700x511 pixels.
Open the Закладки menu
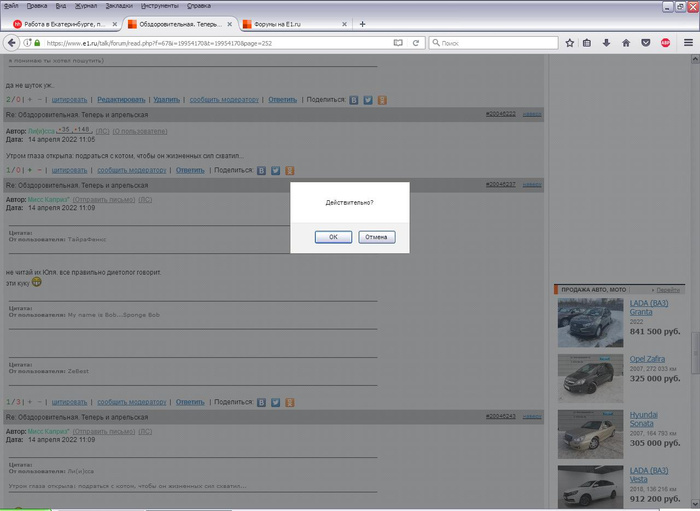coord(120,5)
